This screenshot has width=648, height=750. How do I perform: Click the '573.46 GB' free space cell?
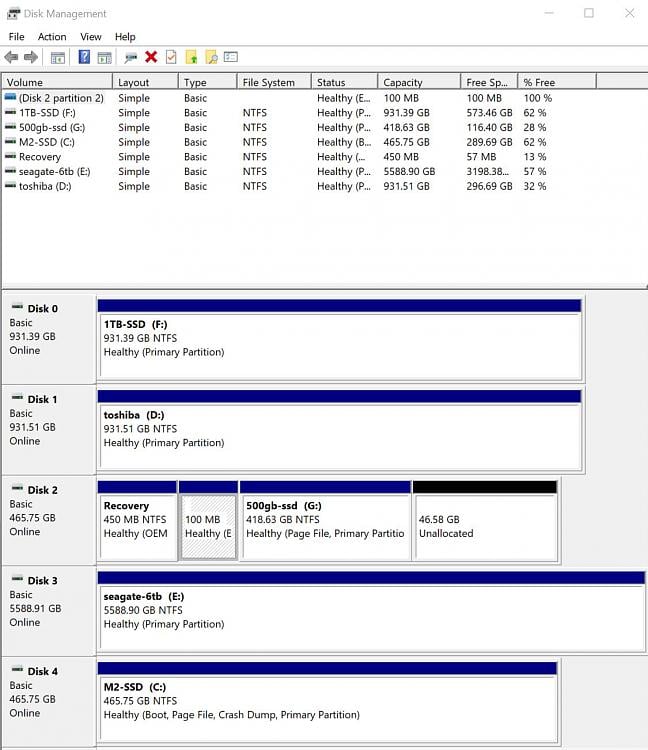pos(489,113)
